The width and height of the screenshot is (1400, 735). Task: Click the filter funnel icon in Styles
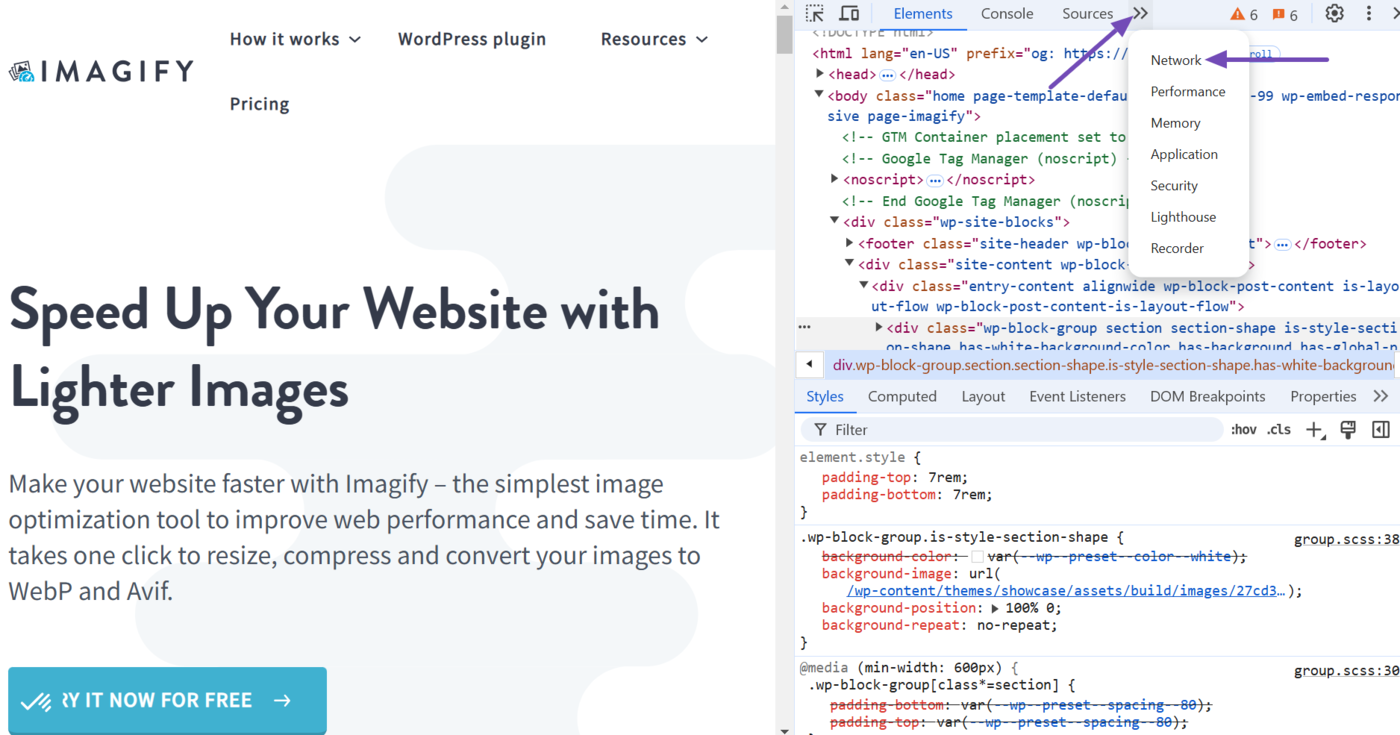[820, 430]
